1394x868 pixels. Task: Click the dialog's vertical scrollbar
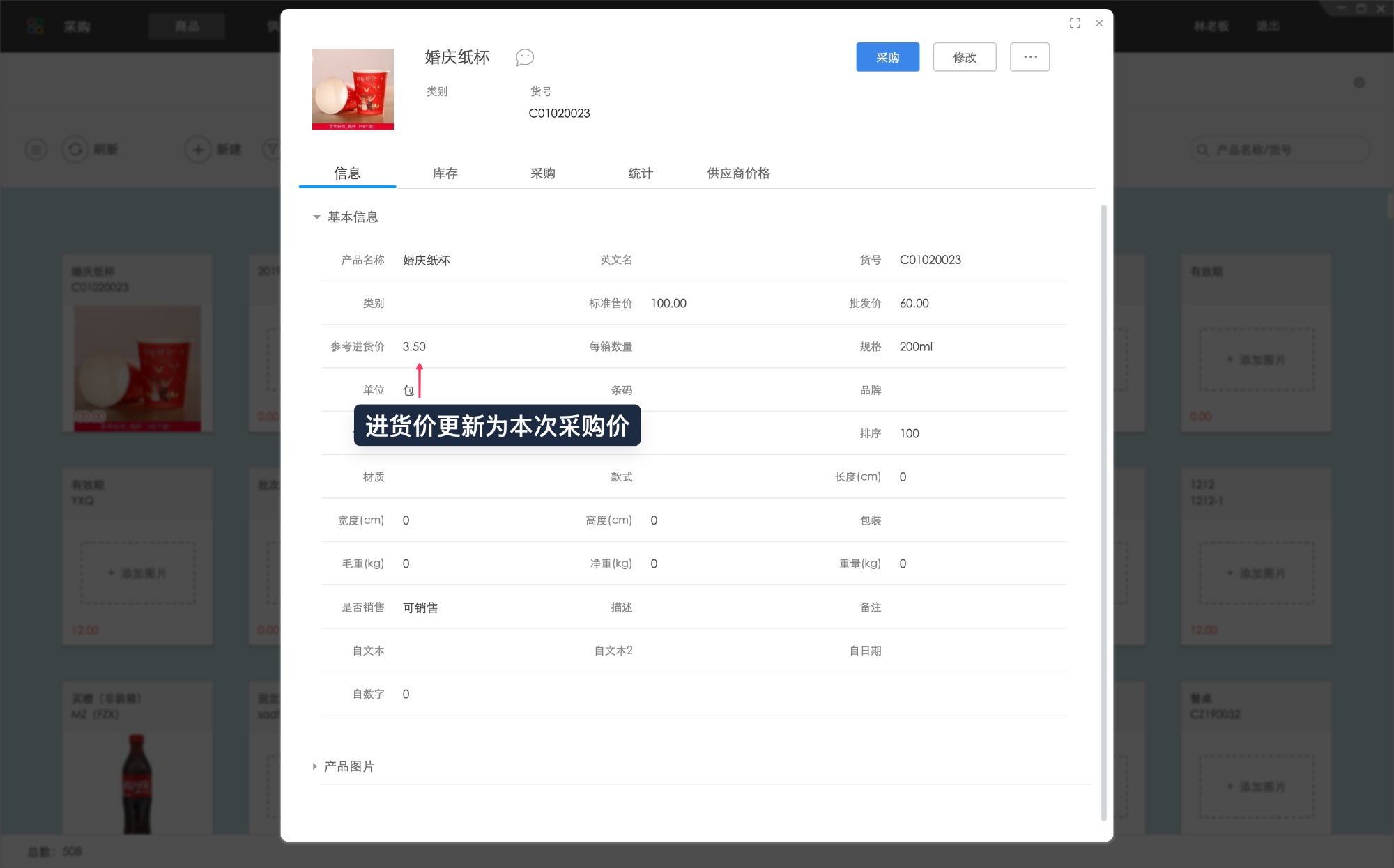1103,512
